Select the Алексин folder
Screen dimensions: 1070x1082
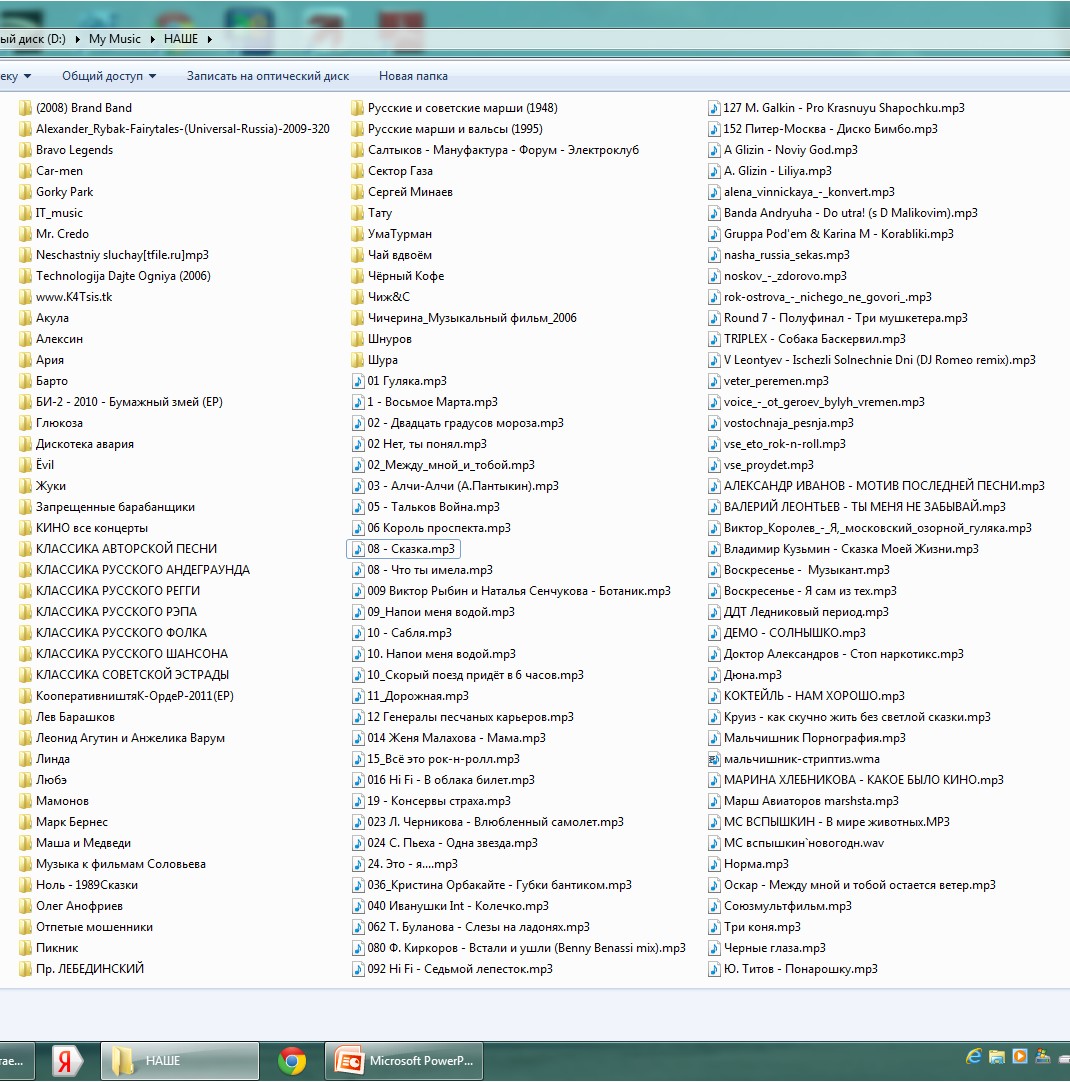click(x=51, y=339)
